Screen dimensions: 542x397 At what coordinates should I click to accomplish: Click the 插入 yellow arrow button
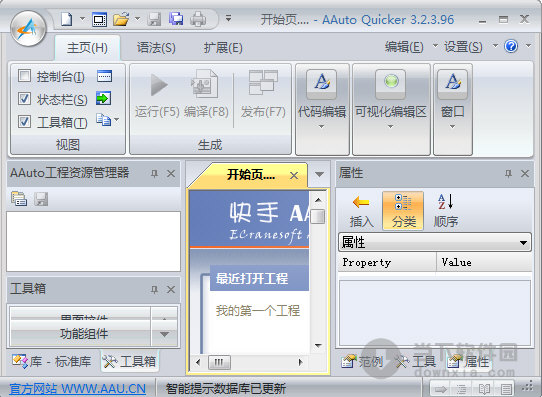(361, 211)
